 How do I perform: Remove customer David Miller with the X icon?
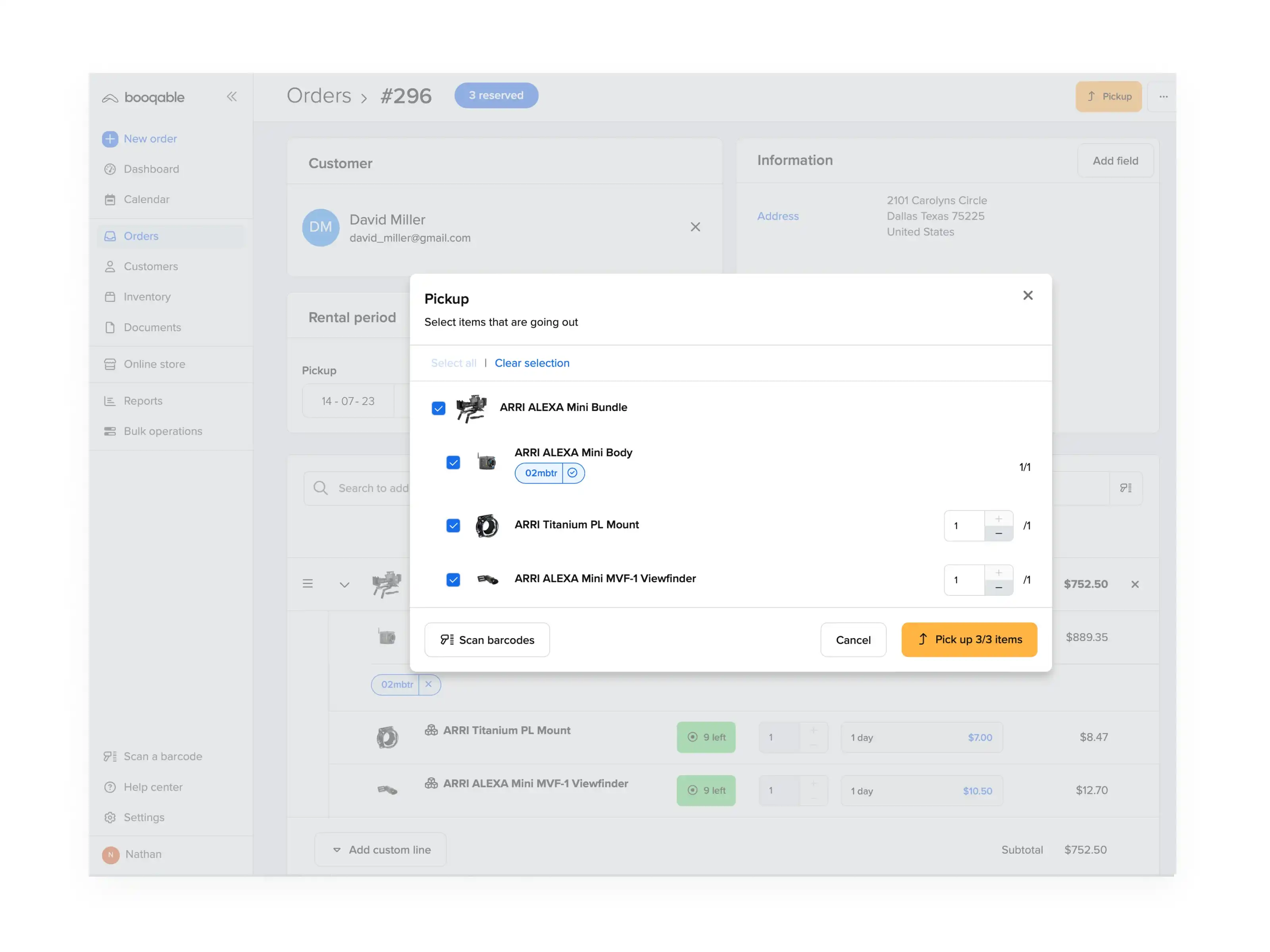coord(695,227)
